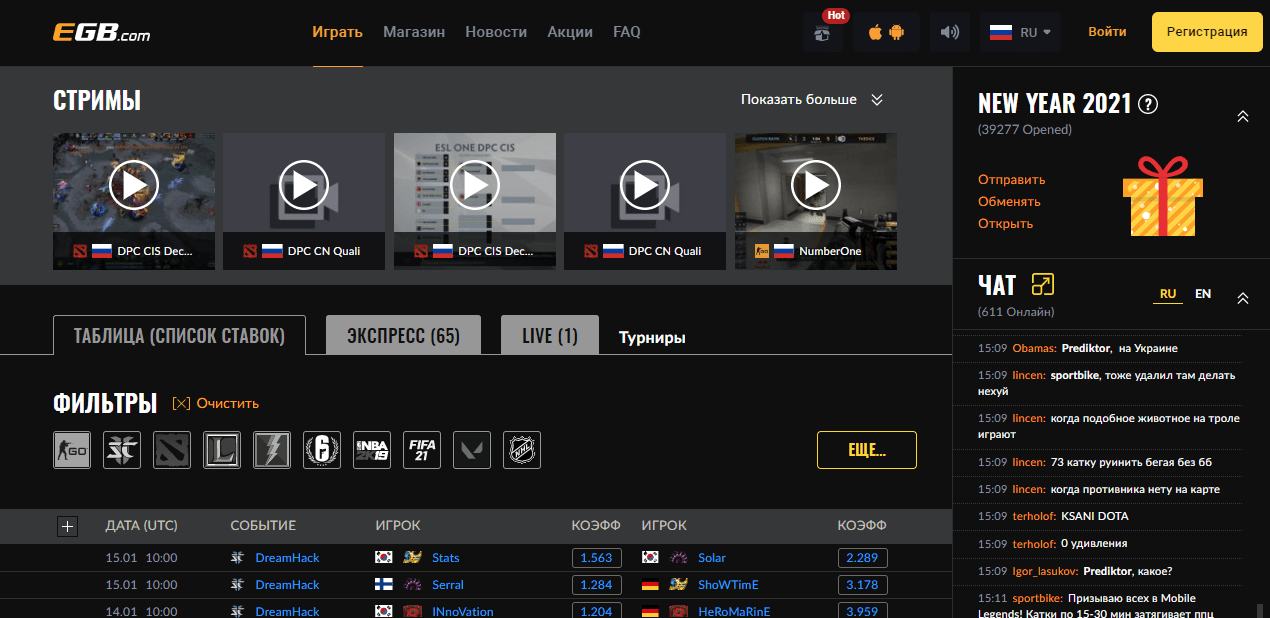
Task: Show more games with Еще... button
Action: point(867,450)
